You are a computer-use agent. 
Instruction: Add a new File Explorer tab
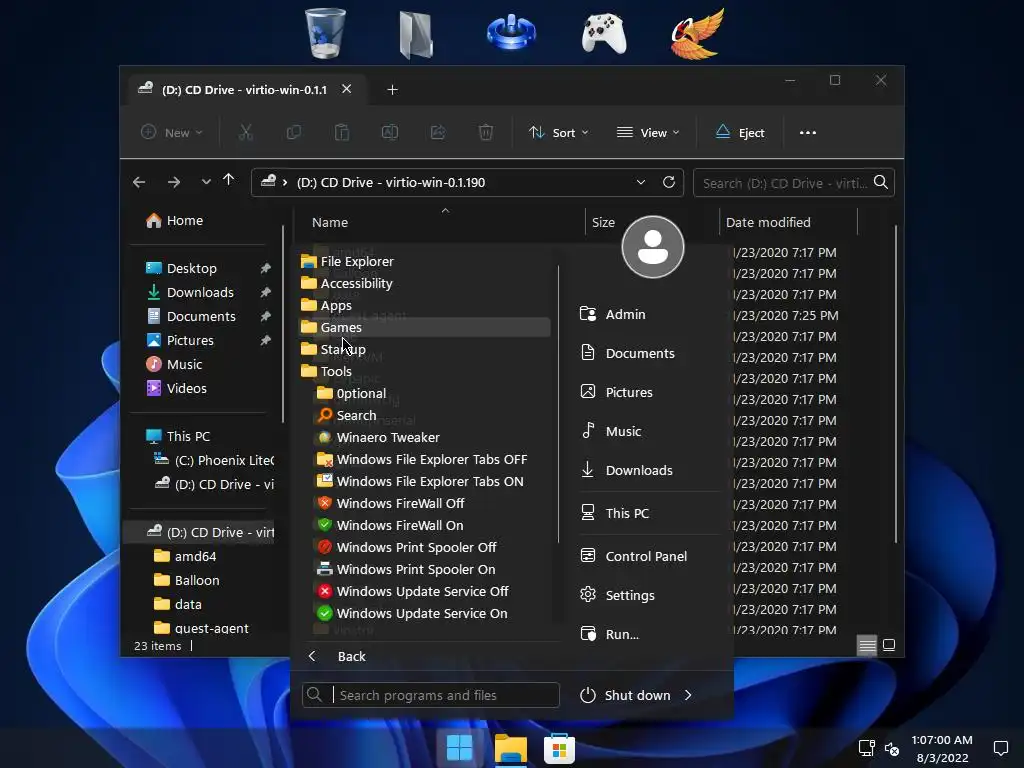click(392, 89)
